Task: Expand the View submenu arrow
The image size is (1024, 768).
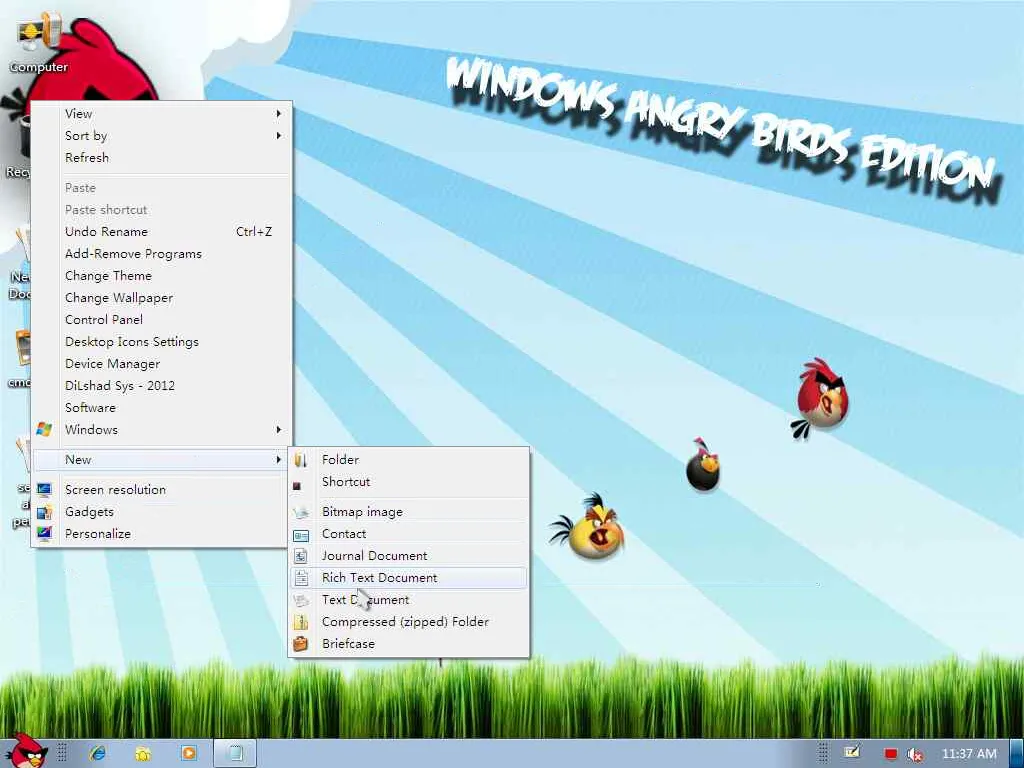Action: pos(279,114)
